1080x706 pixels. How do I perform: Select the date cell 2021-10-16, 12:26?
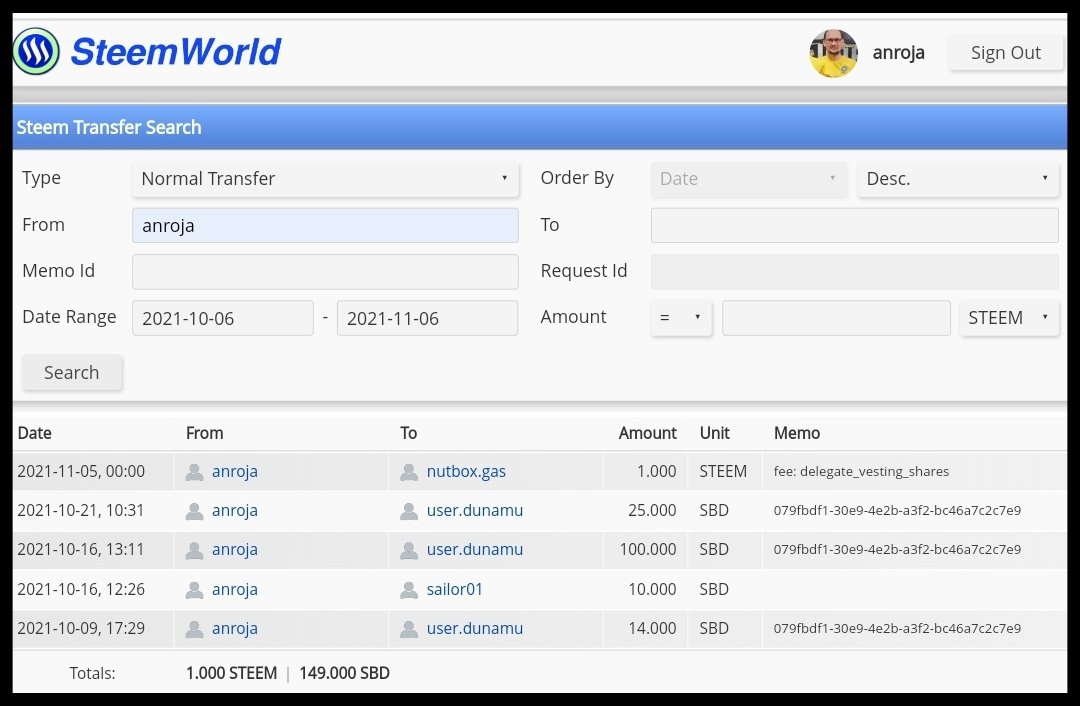click(81, 590)
